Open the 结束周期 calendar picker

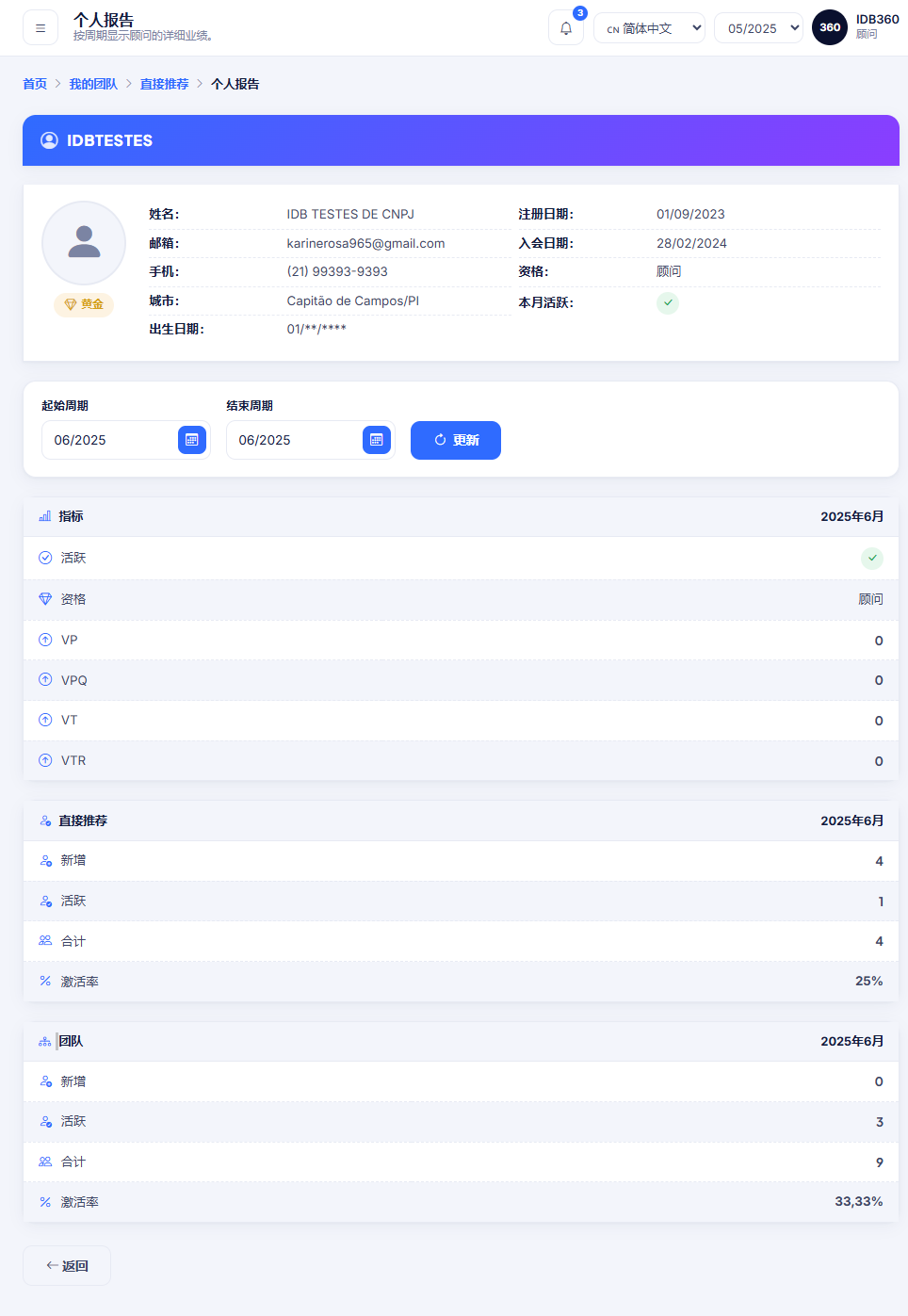[377, 440]
